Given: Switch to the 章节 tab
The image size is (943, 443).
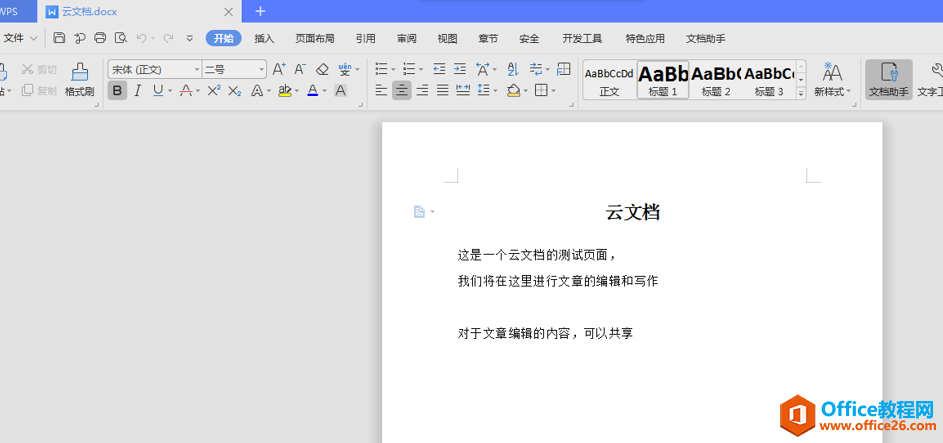Looking at the screenshot, I should [x=488, y=38].
